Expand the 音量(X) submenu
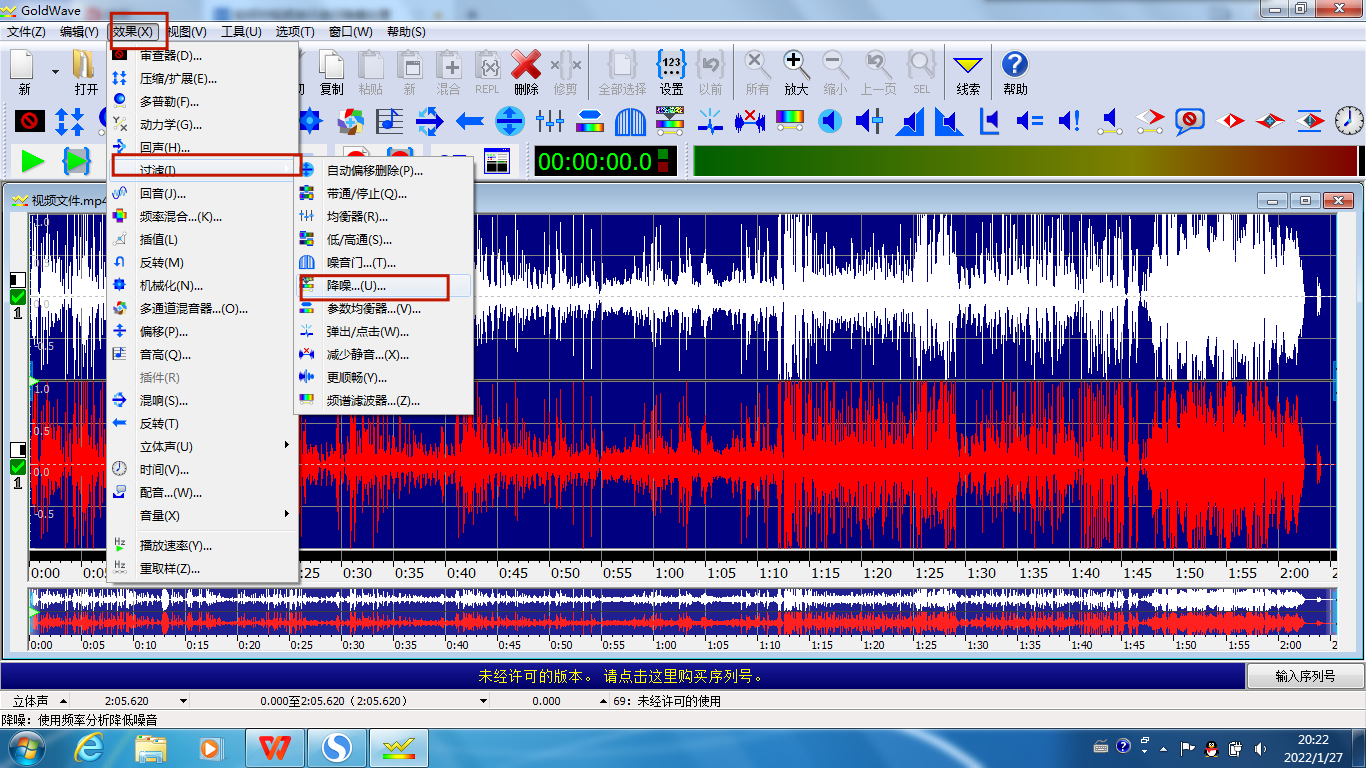This screenshot has height=768, width=1366. (203, 515)
